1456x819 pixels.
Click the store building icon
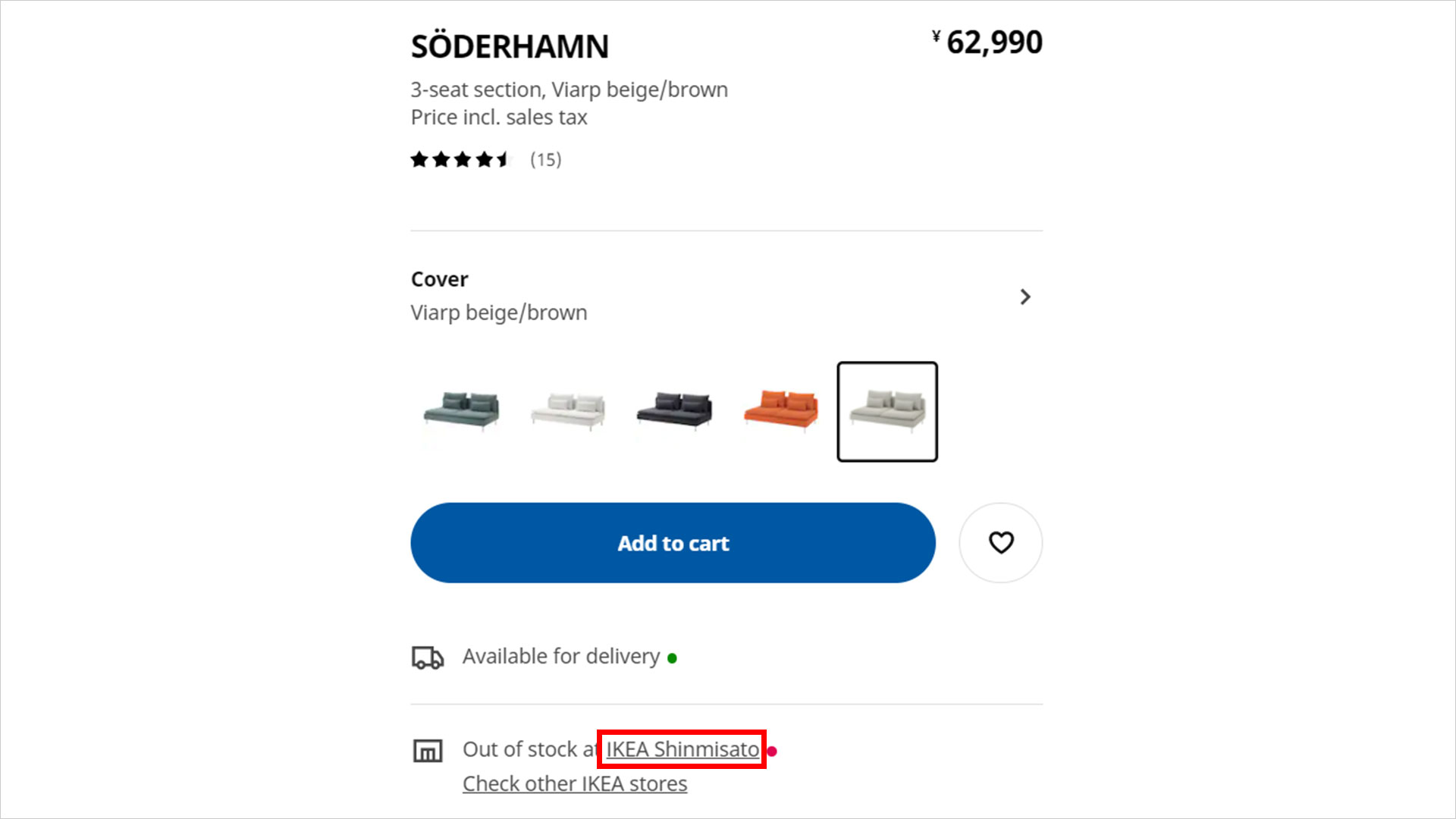[428, 751]
